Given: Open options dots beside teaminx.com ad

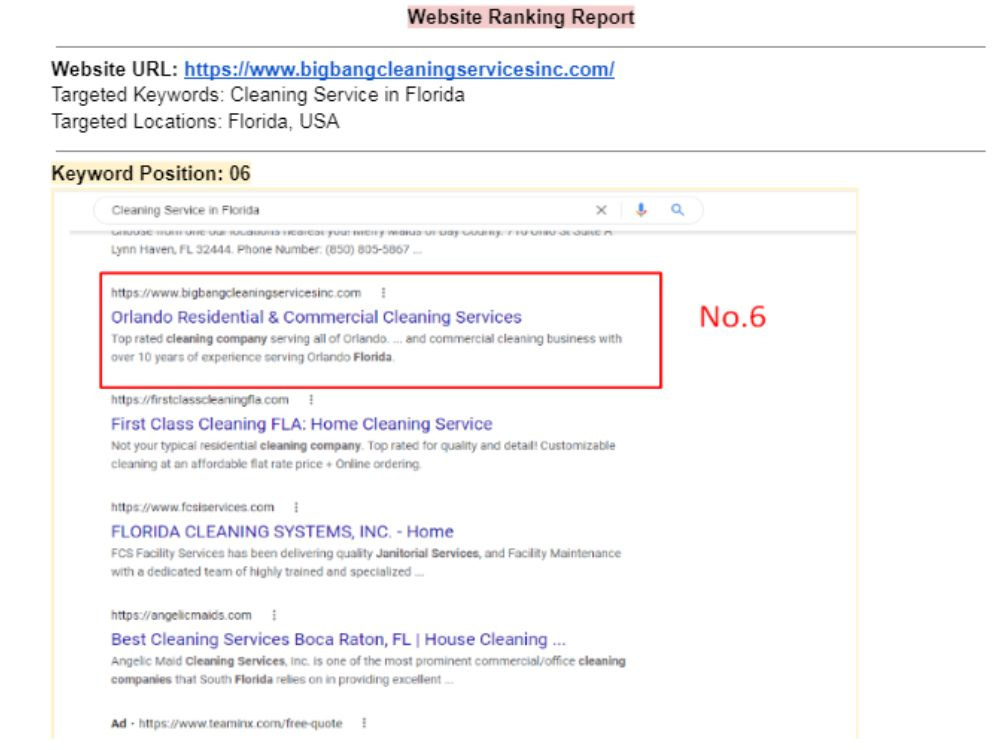Looking at the screenshot, I should tap(364, 723).
